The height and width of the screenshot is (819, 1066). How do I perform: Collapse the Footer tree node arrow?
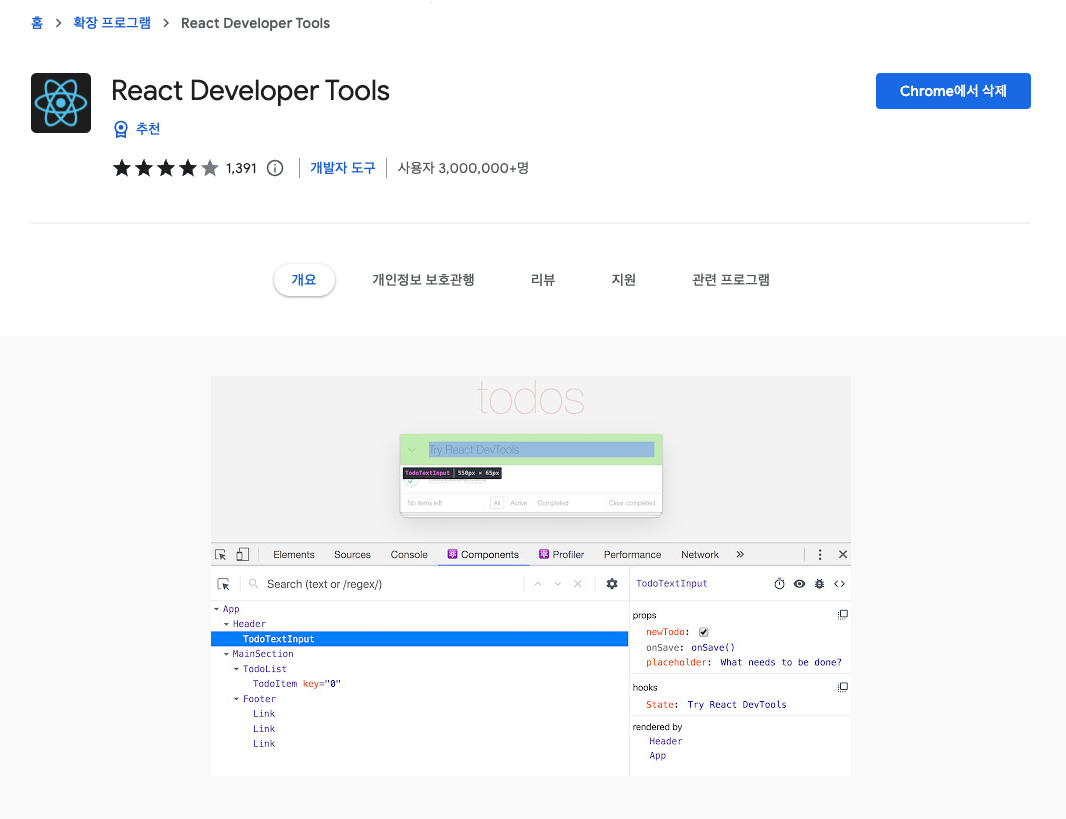[x=237, y=699]
